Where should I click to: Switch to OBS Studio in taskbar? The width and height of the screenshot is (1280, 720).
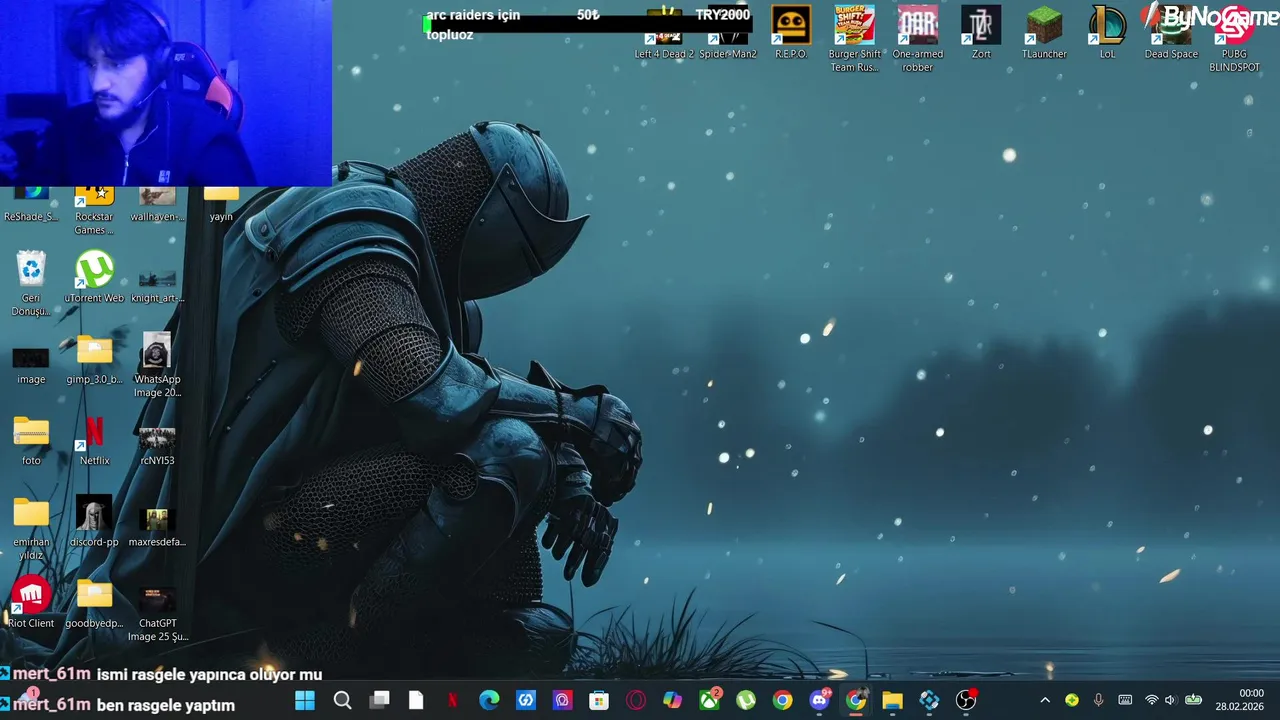pos(966,700)
